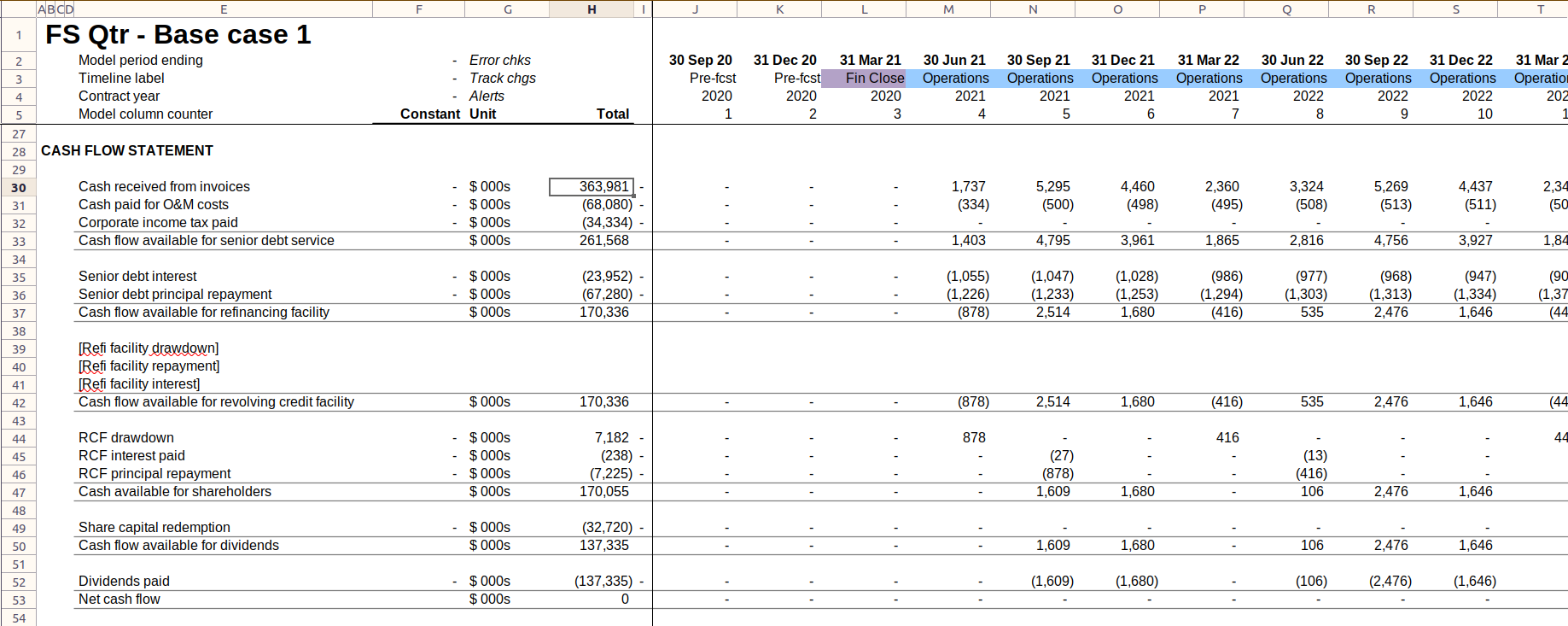Click the 'Error chks' cell

(500, 61)
